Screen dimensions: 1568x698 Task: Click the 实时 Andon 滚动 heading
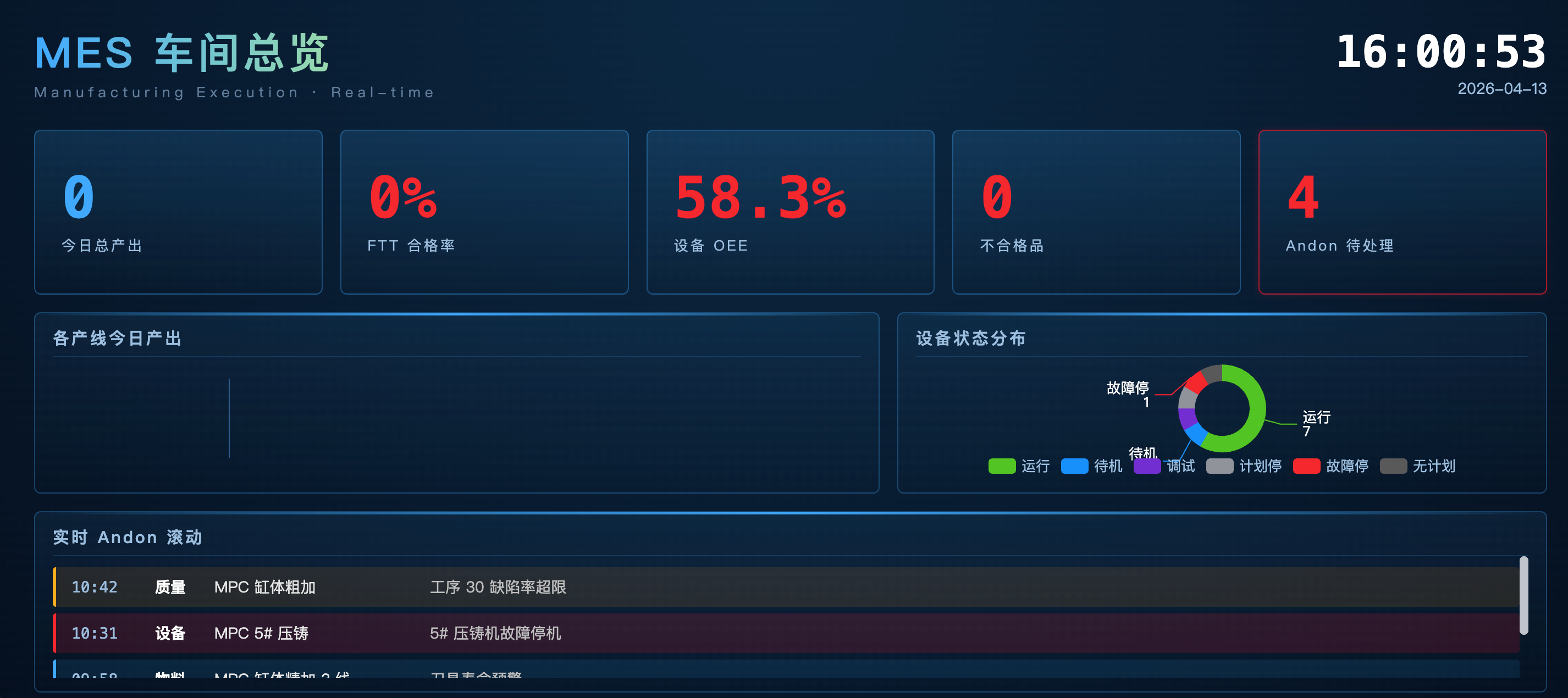tap(128, 538)
